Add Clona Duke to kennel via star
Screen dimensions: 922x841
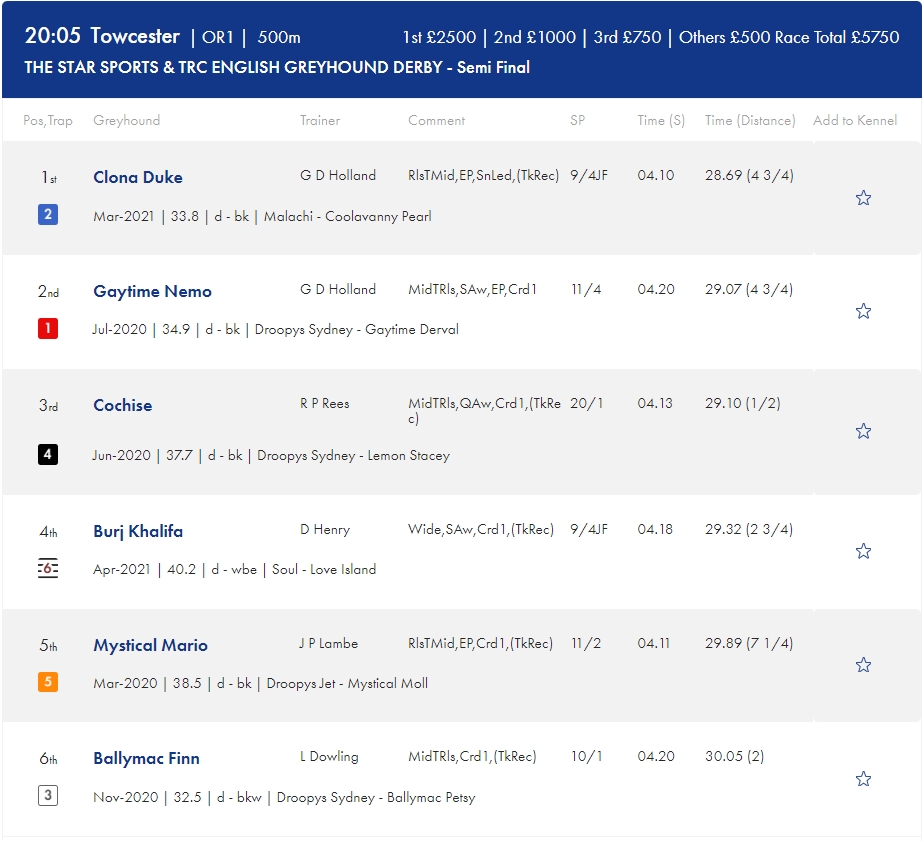863,198
